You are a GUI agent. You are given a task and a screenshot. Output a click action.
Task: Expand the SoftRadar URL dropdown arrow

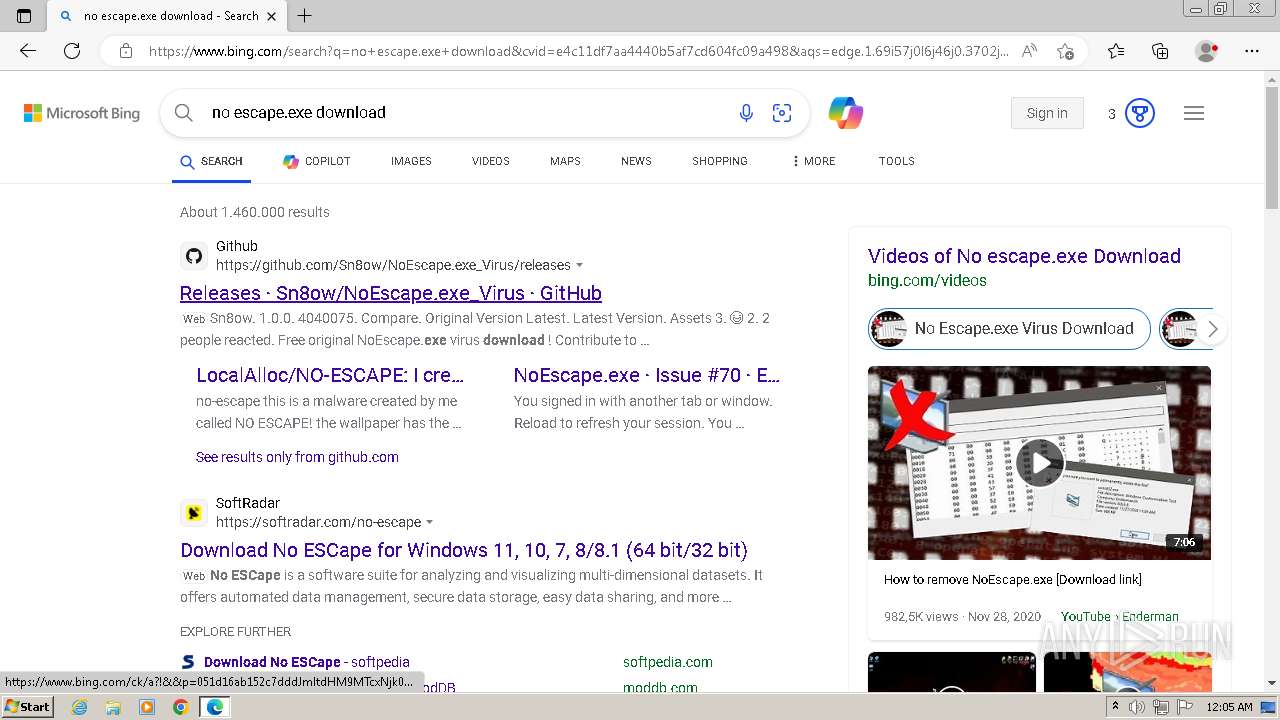[x=430, y=523]
